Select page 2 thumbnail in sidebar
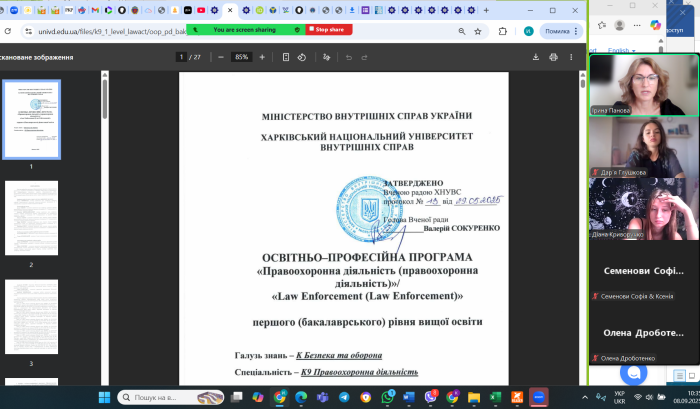This screenshot has width=700, height=409. (x=32, y=218)
